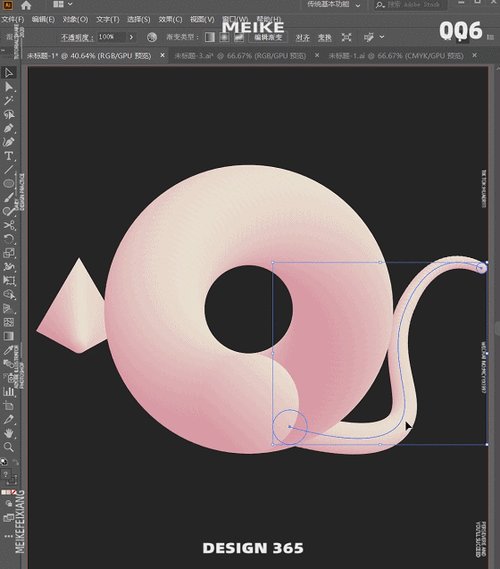Image resolution: width=500 pixels, height=569 pixels.
Task: Toggle radial gradient type button
Action: [224, 37]
